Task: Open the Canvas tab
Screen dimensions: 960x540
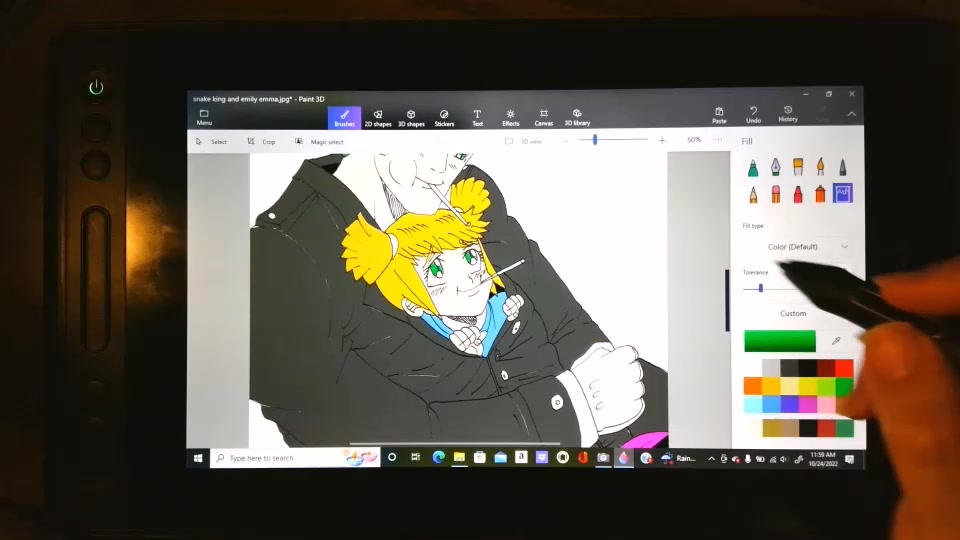Action: click(x=544, y=118)
